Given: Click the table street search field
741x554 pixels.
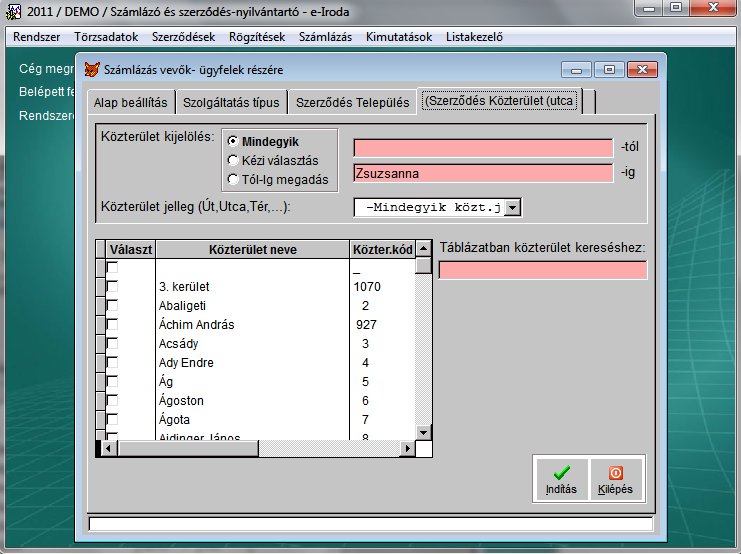Looking at the screenshot, I should (x=542, y=270).
